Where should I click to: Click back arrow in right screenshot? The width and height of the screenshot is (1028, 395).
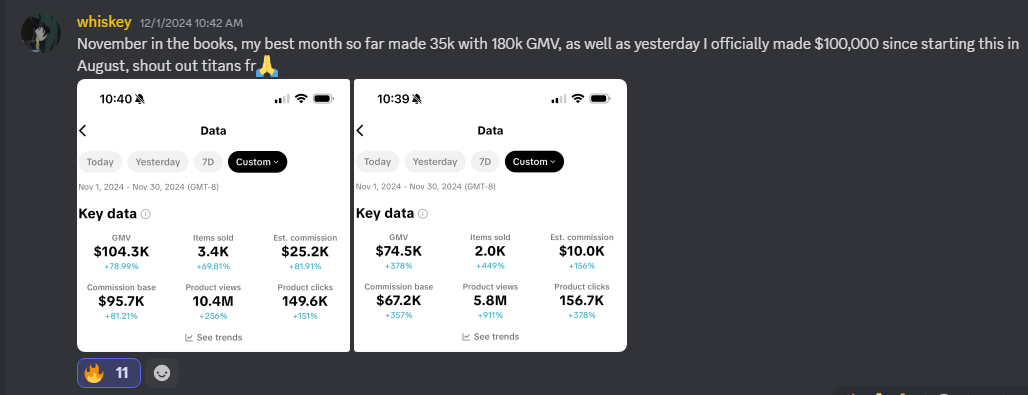coord(360,131)
